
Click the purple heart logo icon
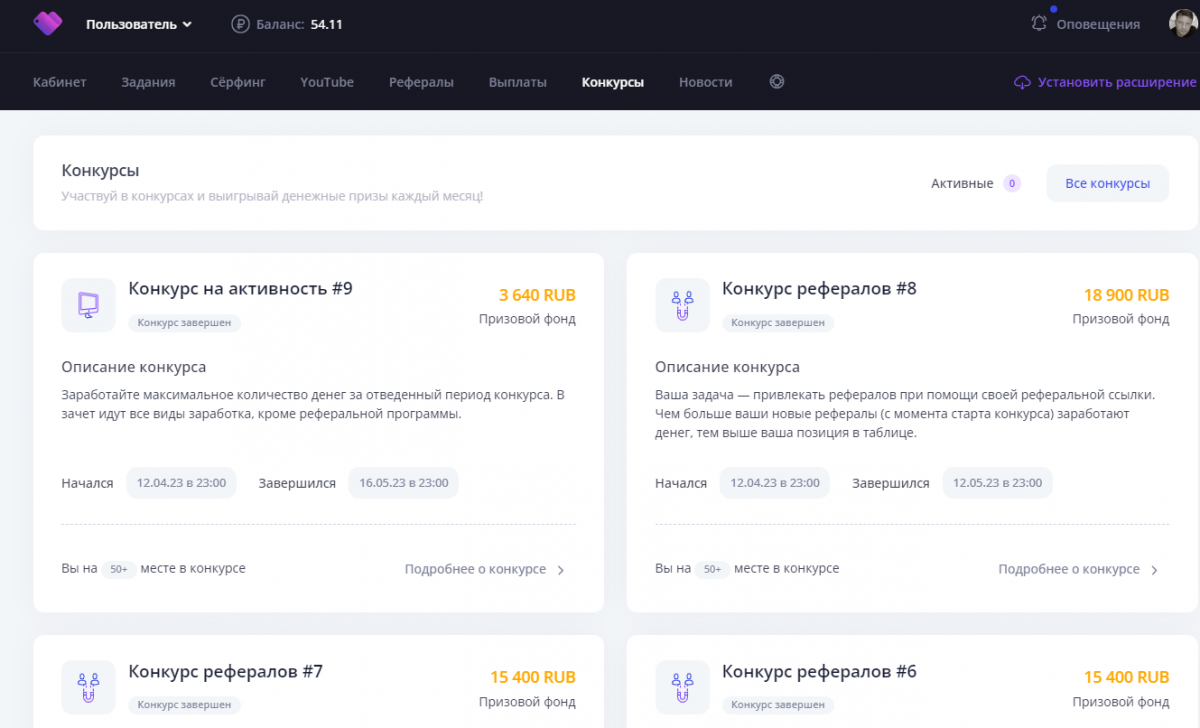click(x=47, y=23)
